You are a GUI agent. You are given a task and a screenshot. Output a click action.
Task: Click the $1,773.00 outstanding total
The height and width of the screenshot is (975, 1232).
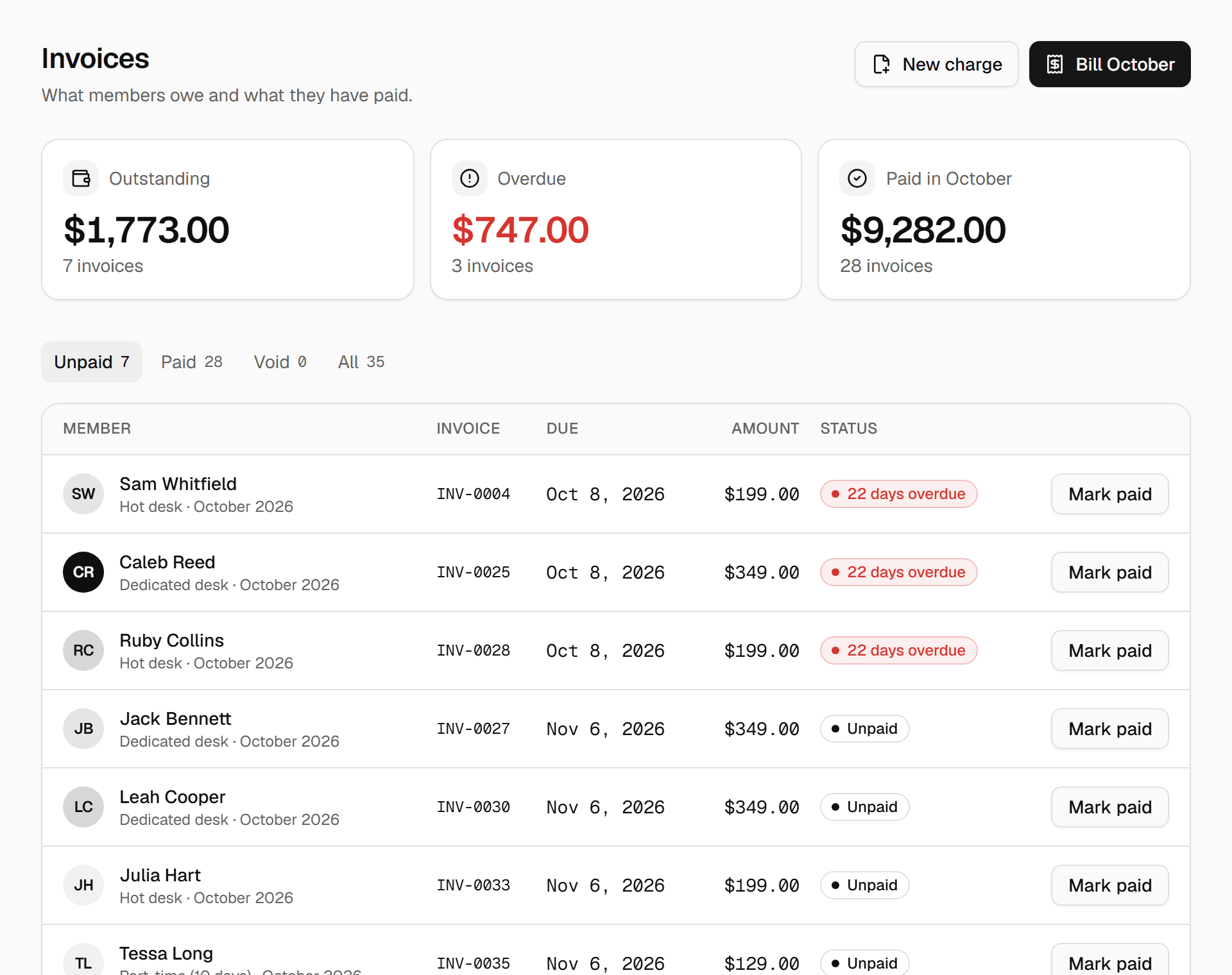(x=146, y=230)
